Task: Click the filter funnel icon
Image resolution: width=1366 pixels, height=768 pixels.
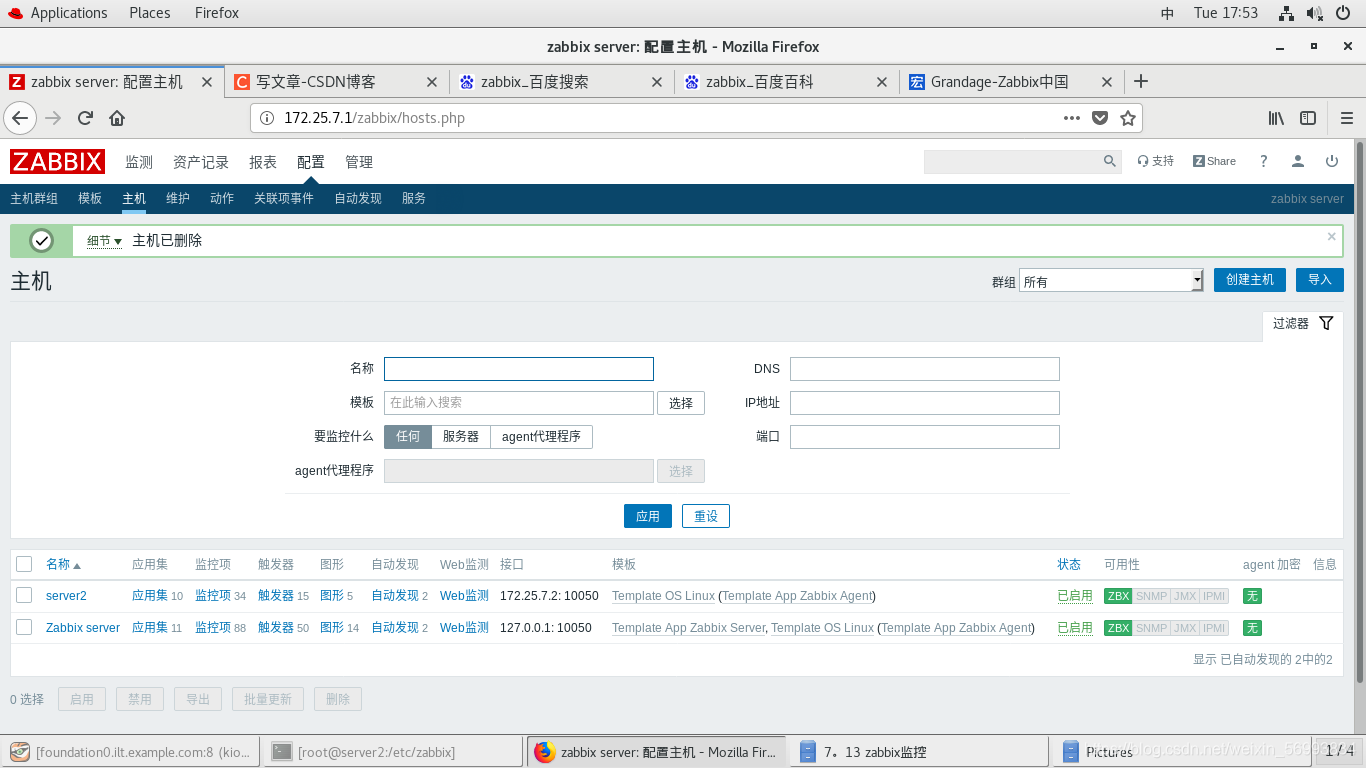Action: pyautogui.click(x=1326, y=323)
